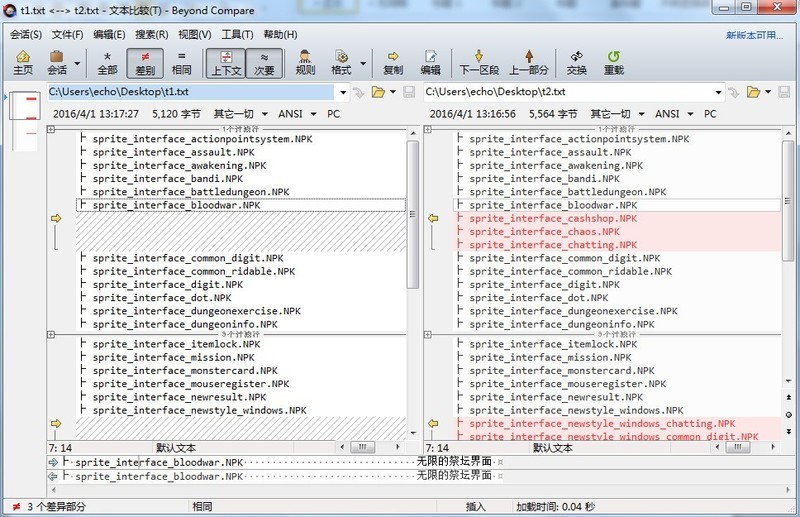Click the Format (格式) toolbar icon
The height and width of the screenshot is (517, 800).
341,63
